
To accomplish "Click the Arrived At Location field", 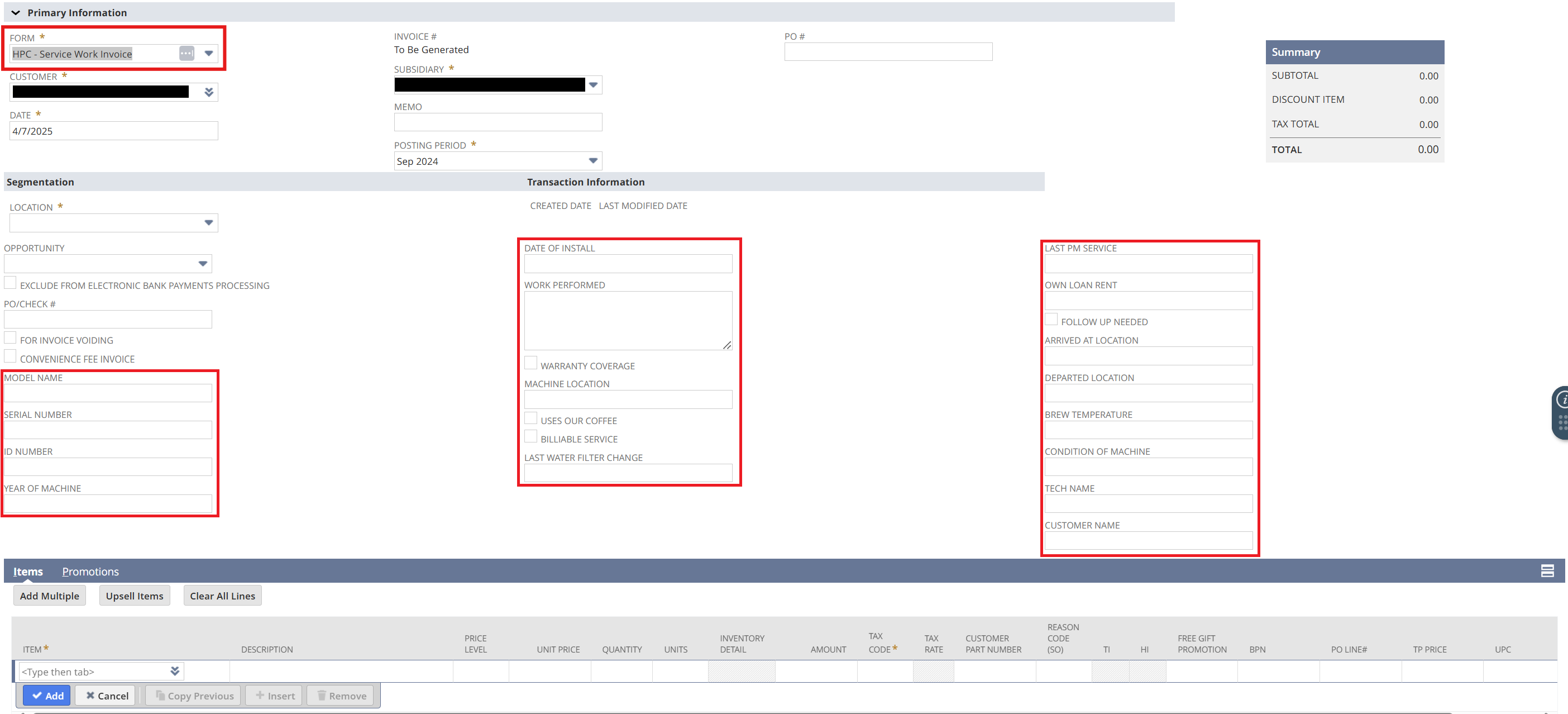I will coord(1149,356).
